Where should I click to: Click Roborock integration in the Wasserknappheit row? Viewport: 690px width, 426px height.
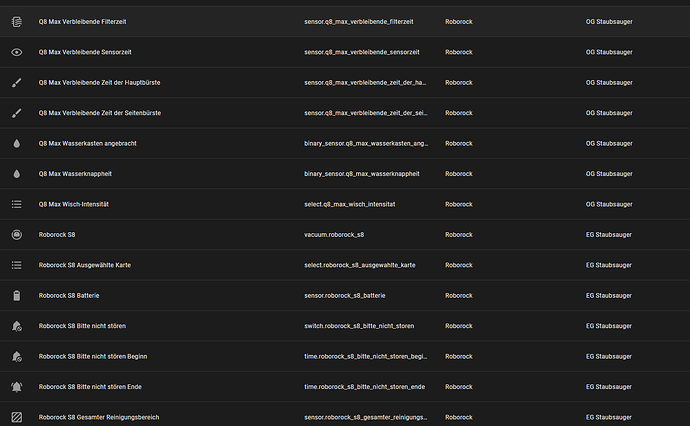tap(459, 174)
